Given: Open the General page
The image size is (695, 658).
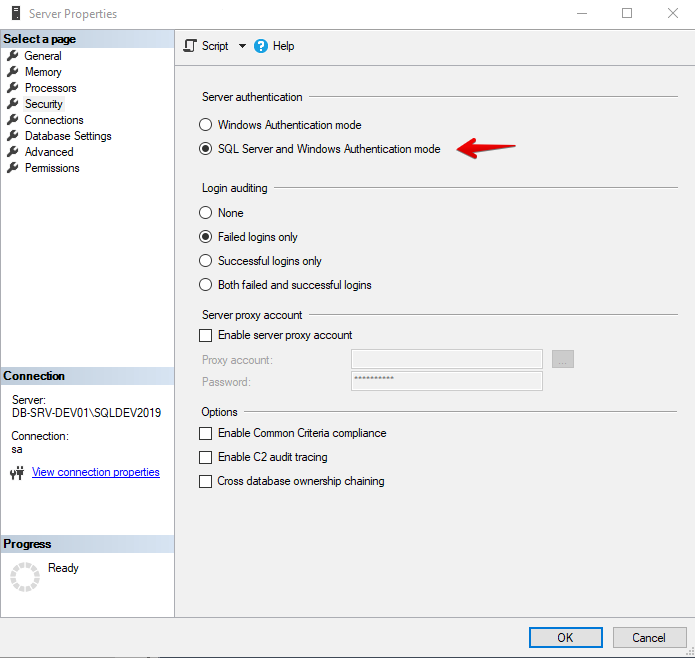Looking at the screenshot, I should (x=42, y=56).
